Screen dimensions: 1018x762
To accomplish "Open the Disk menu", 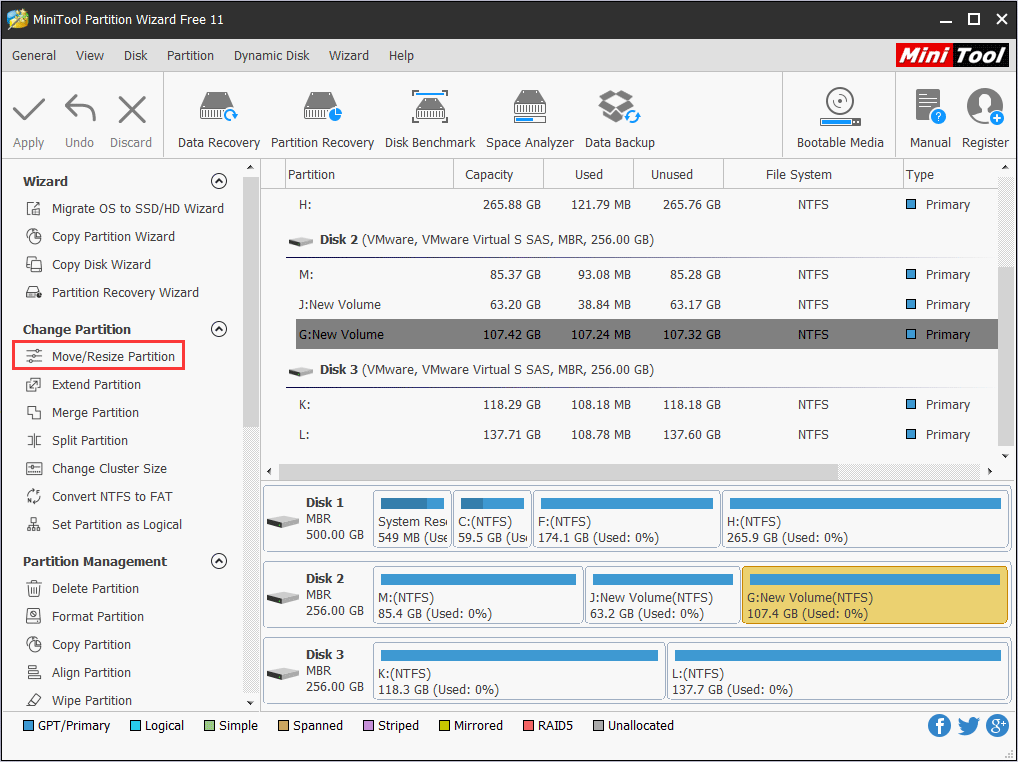I will click(136, 55).
